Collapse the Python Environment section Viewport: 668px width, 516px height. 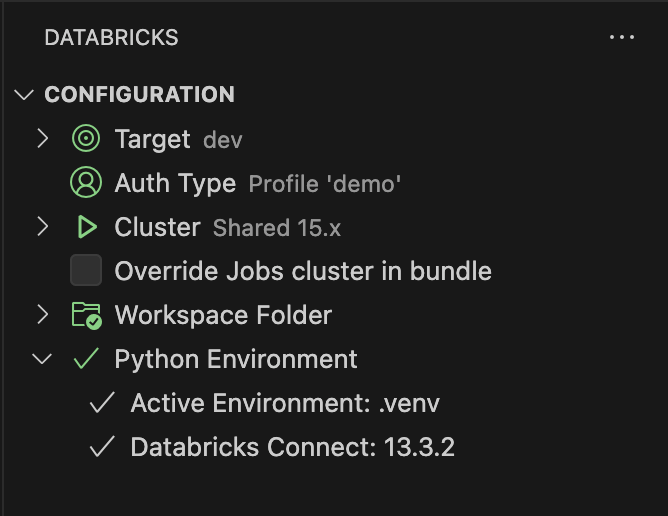click(x=42, y=359)
